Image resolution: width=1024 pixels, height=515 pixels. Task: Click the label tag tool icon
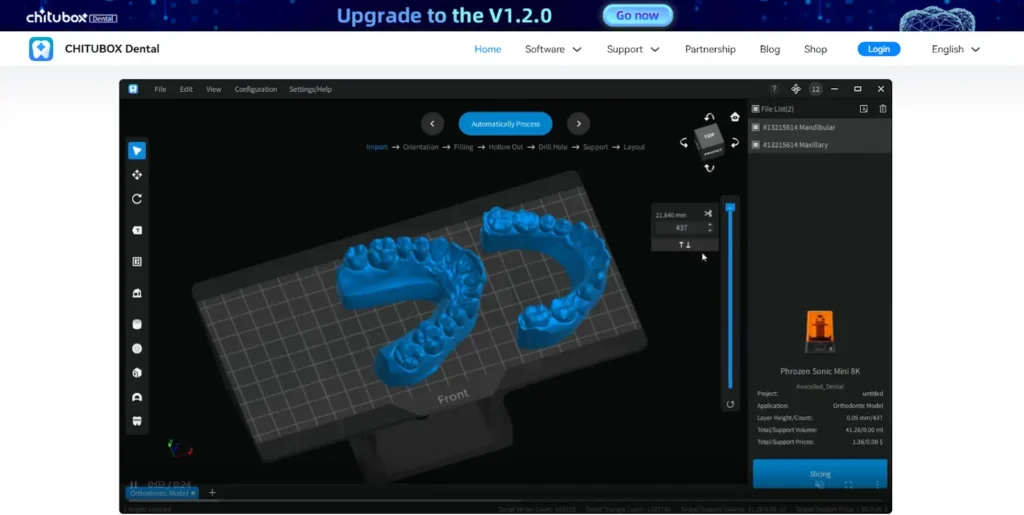(x=136, y=230)
